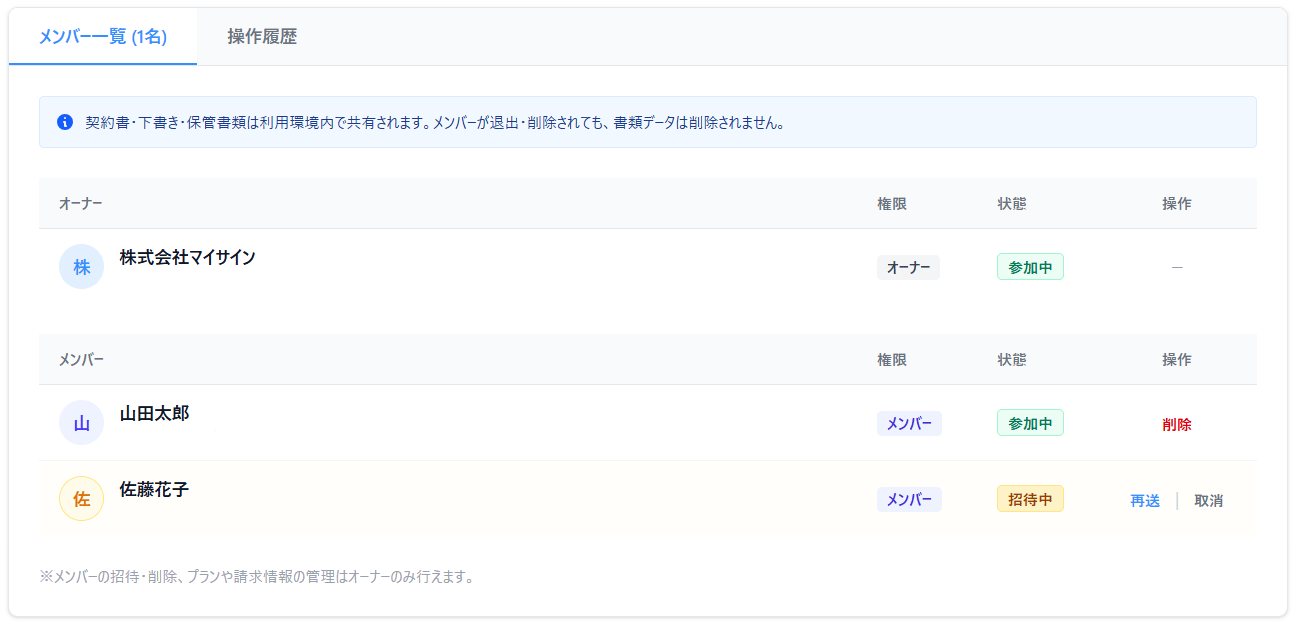Viewport: 1297px width, 626px height.
Task: Click the 招待中 status for 佐藤花子
Action: click(1030, 499)
